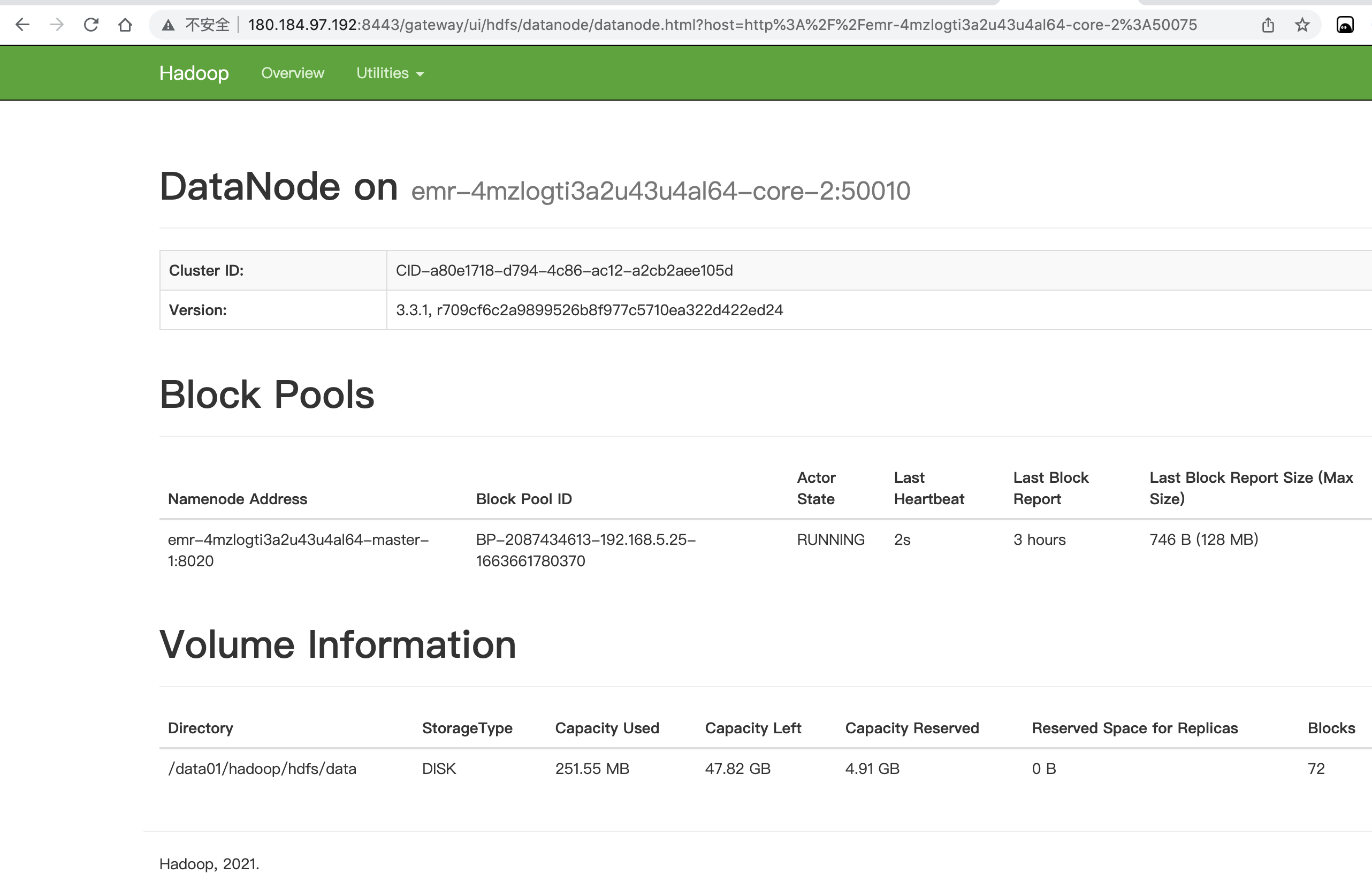The height and width of the screenshot is (896, 1372).
Task: Click the Cluster ID value text
Action: tap(564, 270)
